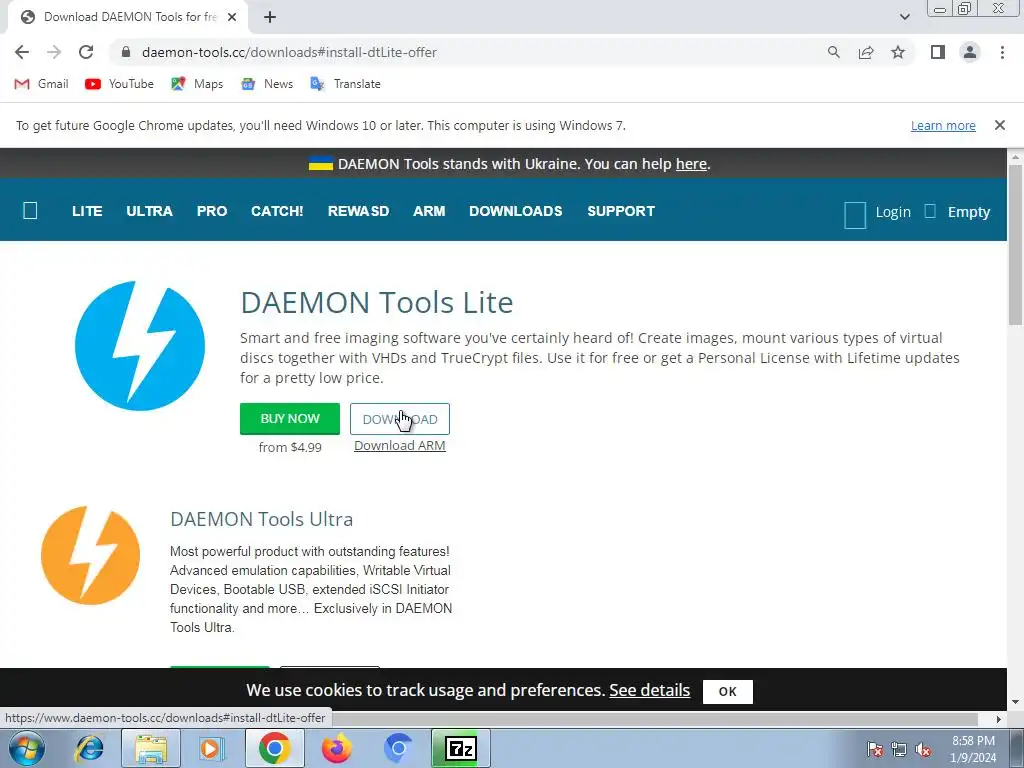Click the user icon beside Login
Screen dimensions: 1024x768
point(855,215)
